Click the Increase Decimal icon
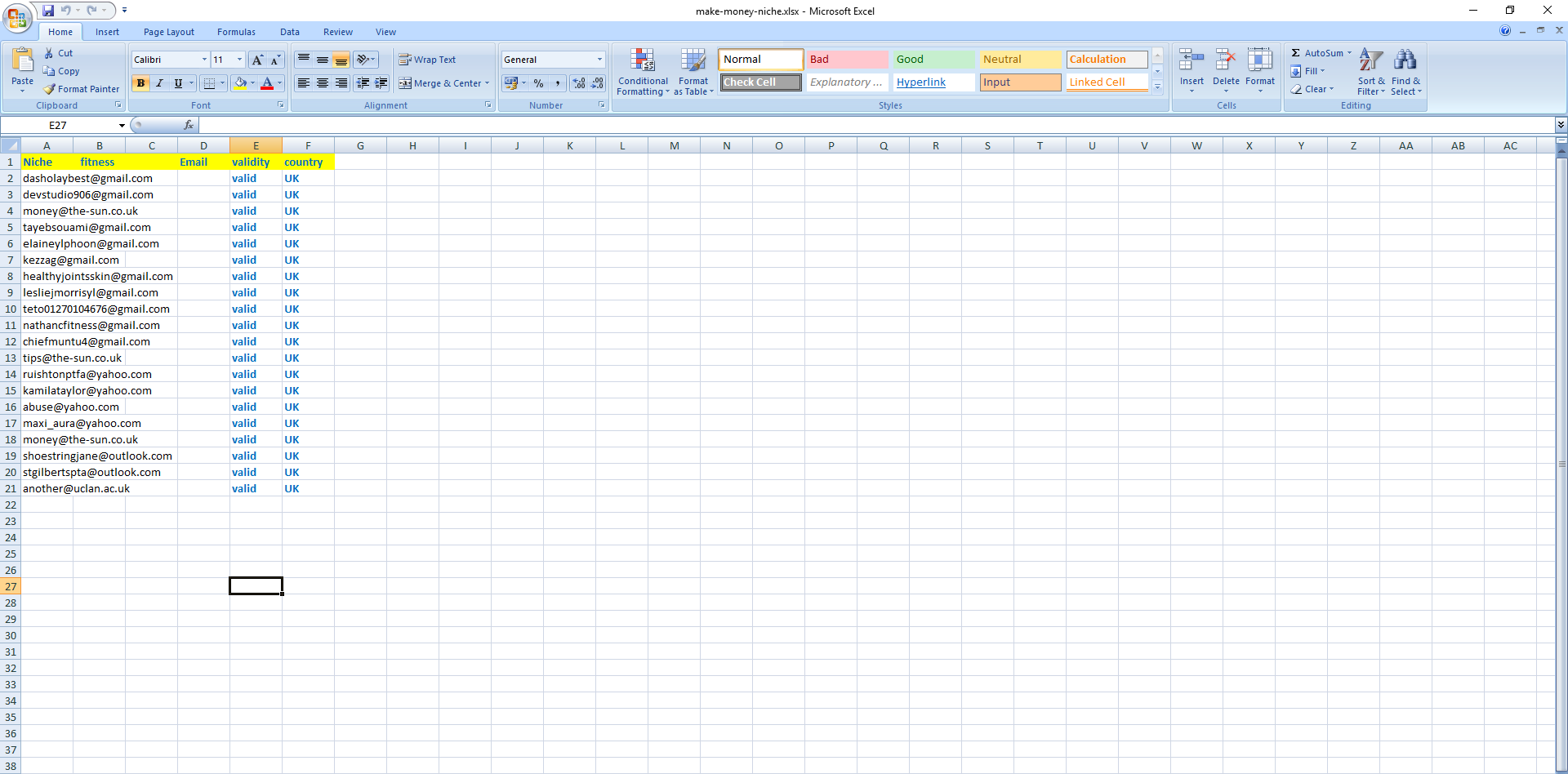The image size is (1568, 774). (577, 82)
